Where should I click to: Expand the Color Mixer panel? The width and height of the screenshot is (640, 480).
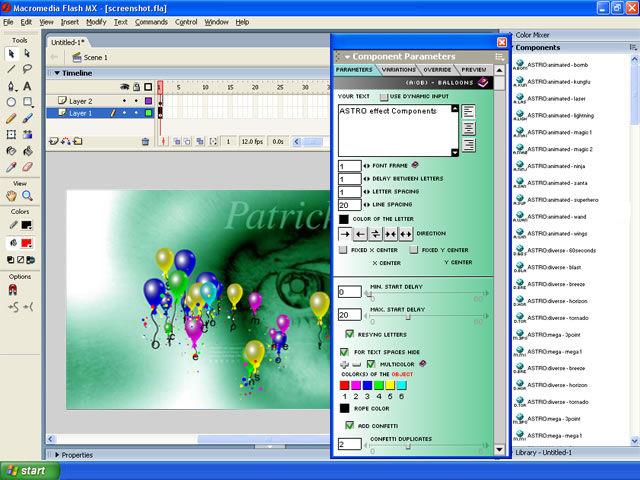(511, 35)
